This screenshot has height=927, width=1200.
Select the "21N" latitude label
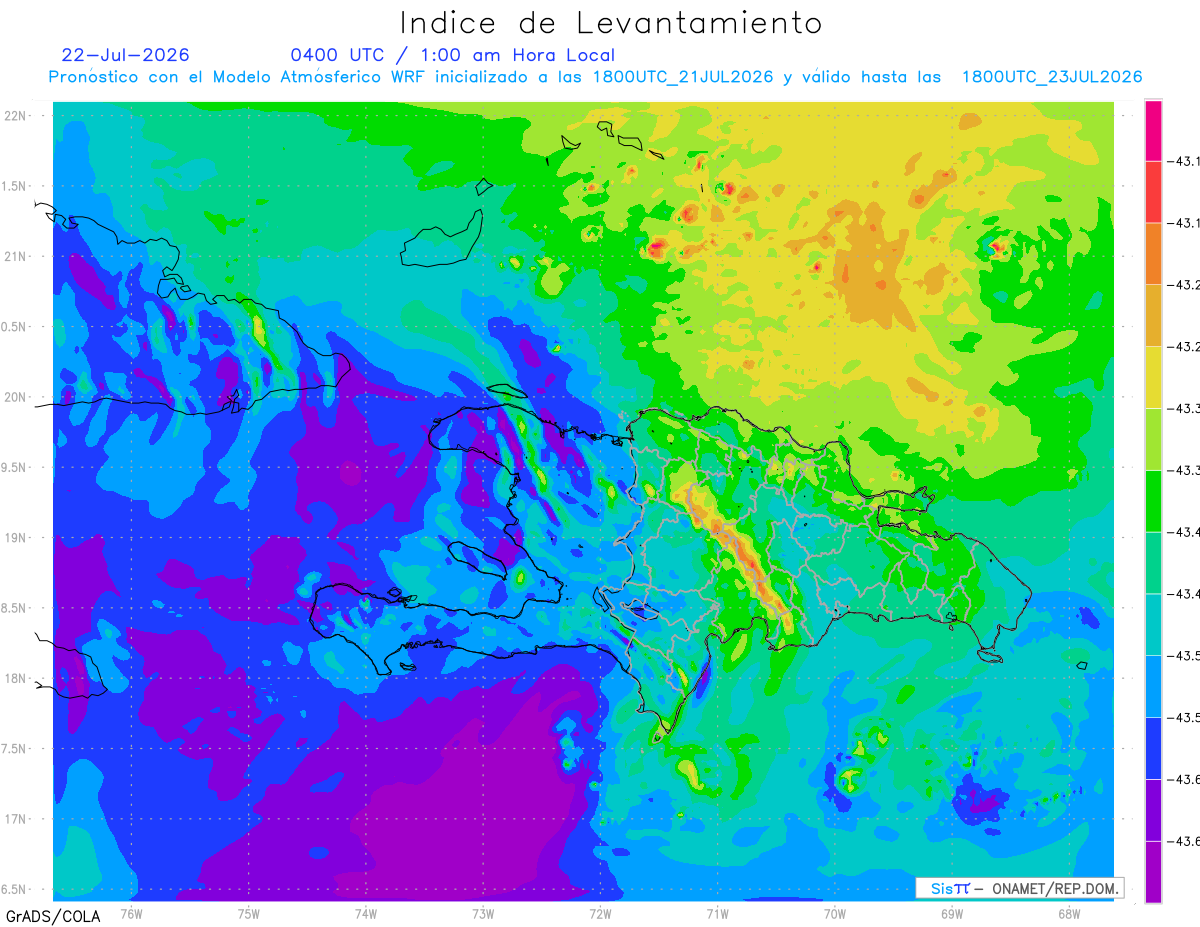coord(15,257)
